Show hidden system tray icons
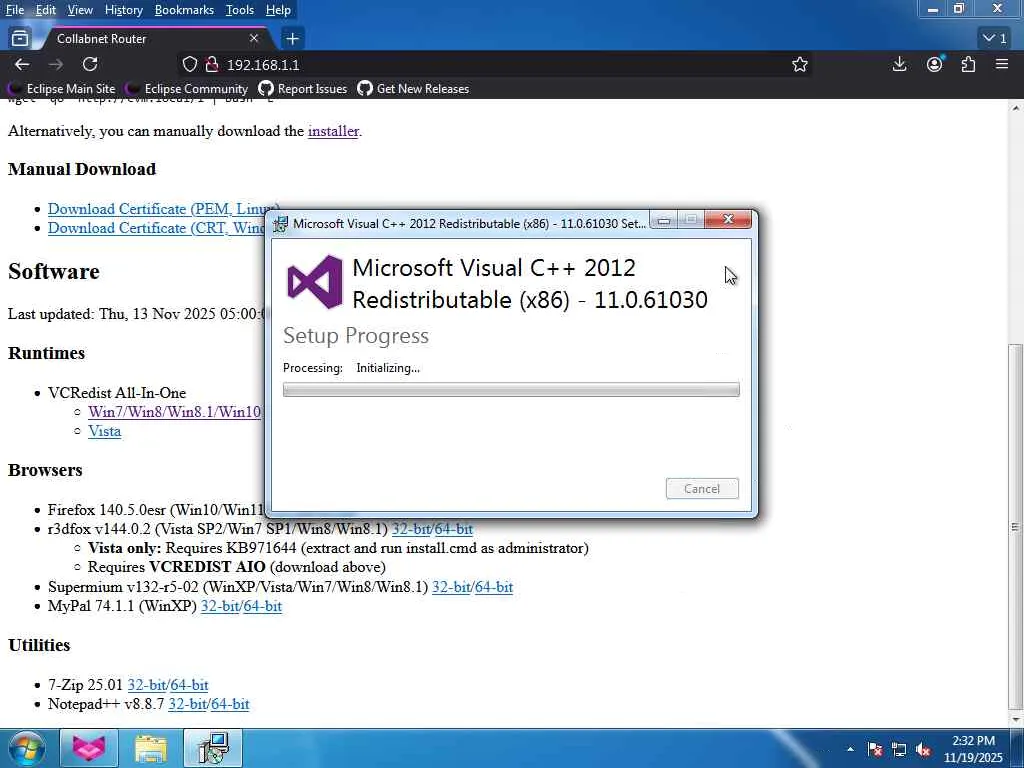Viewport: 1024px width, 768px height. [850, 749]
